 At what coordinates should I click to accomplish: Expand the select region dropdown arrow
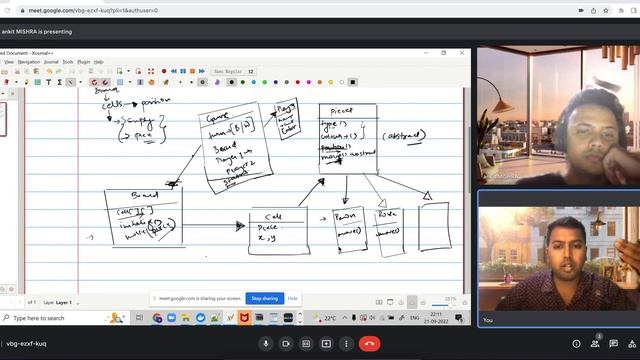click(x=130, y=82)
